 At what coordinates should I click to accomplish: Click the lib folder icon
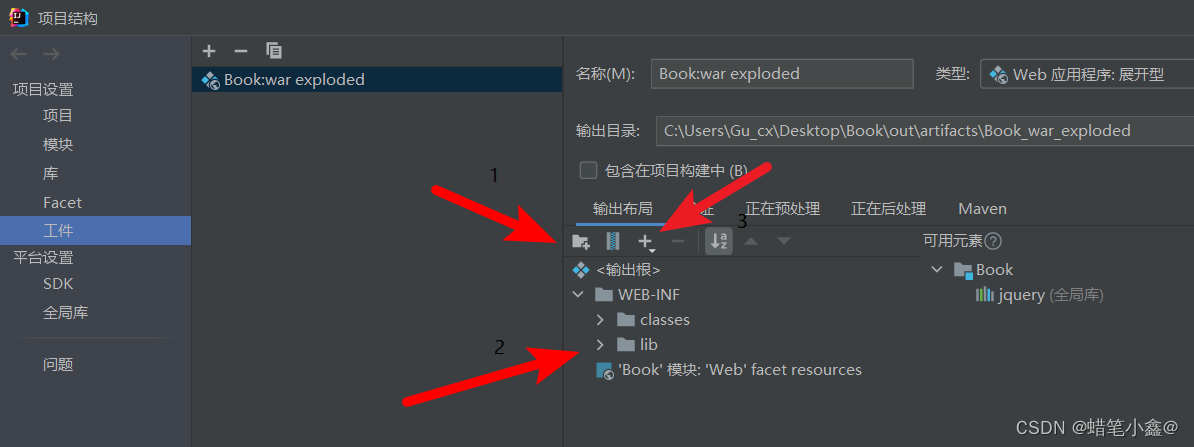626,345
